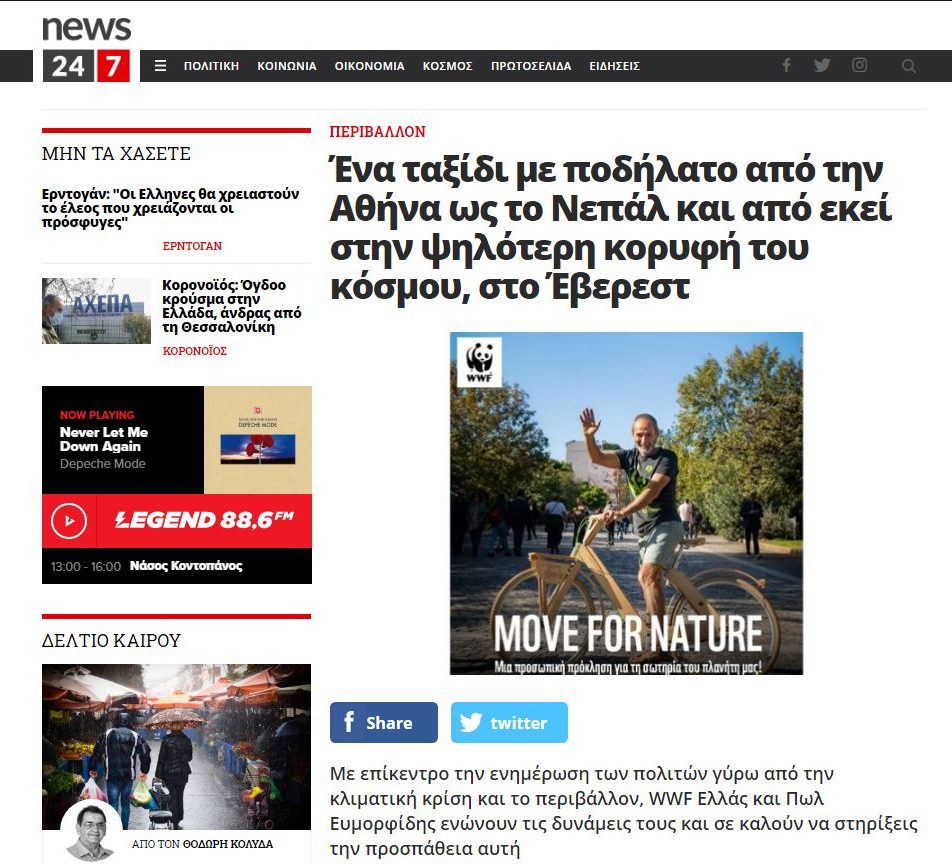The width and height of the screenshot is (952, 864).
Task: Click the ΚΟΡΟΝΟΪΟΣ tag link
Action: (194, 351)
